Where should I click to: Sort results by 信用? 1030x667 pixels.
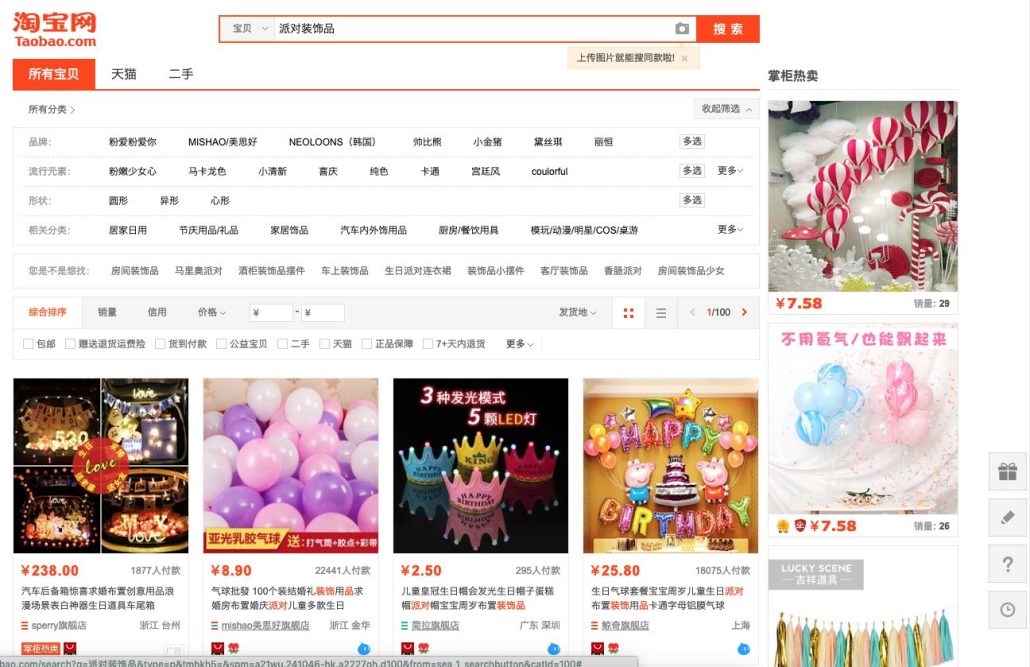pyautogui.click(x=157, y=312)
